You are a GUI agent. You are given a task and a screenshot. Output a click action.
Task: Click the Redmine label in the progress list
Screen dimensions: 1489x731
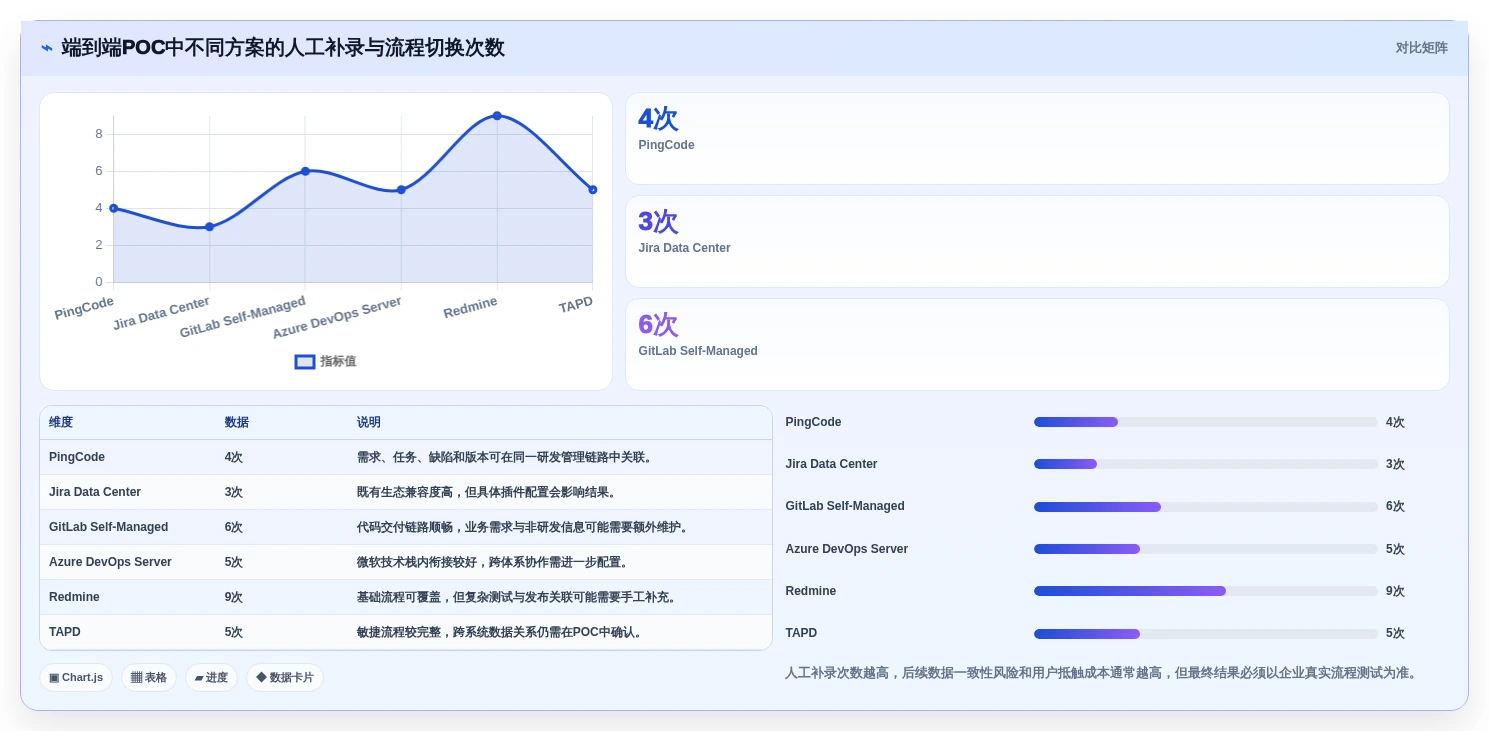(x=810, y=591)
